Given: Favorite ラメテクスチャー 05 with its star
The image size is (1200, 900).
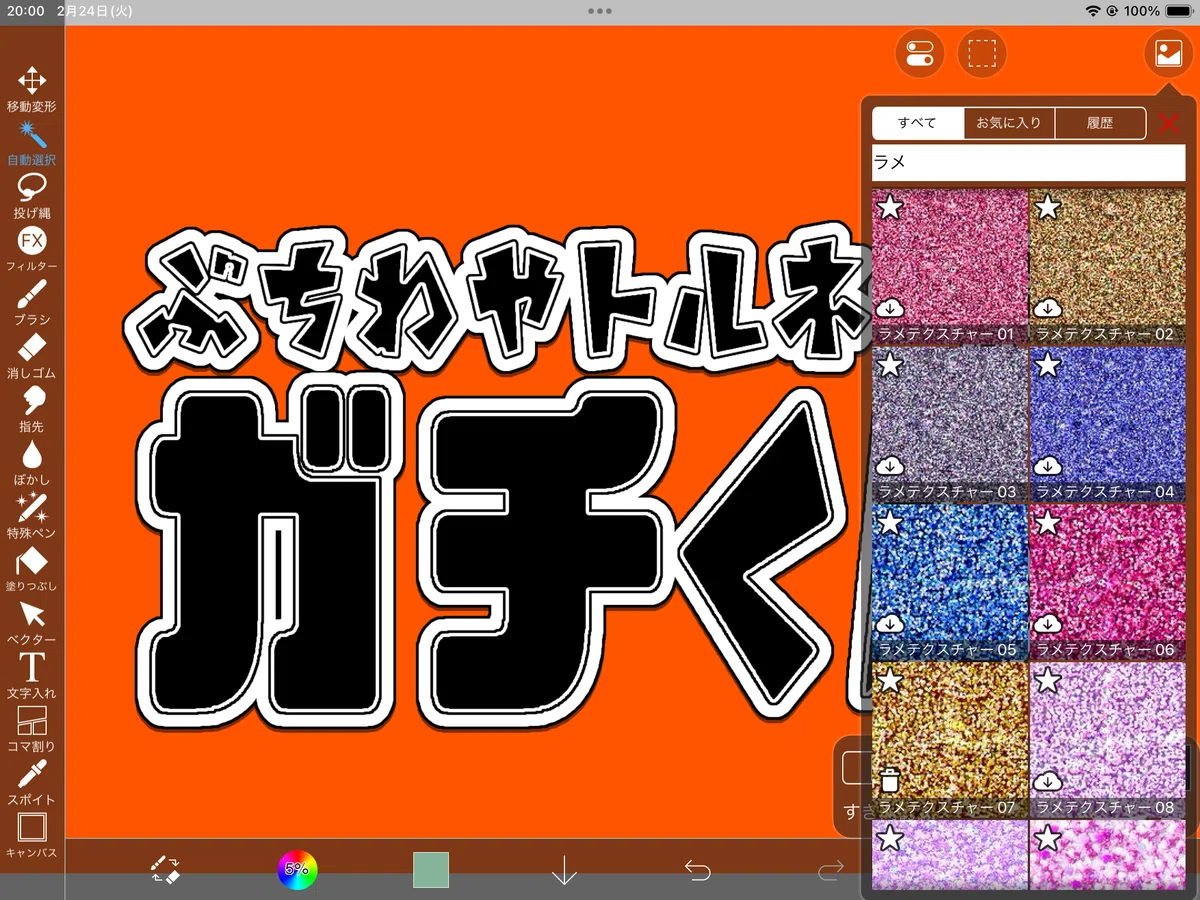Looking at the screenshot, I should 890,523.
